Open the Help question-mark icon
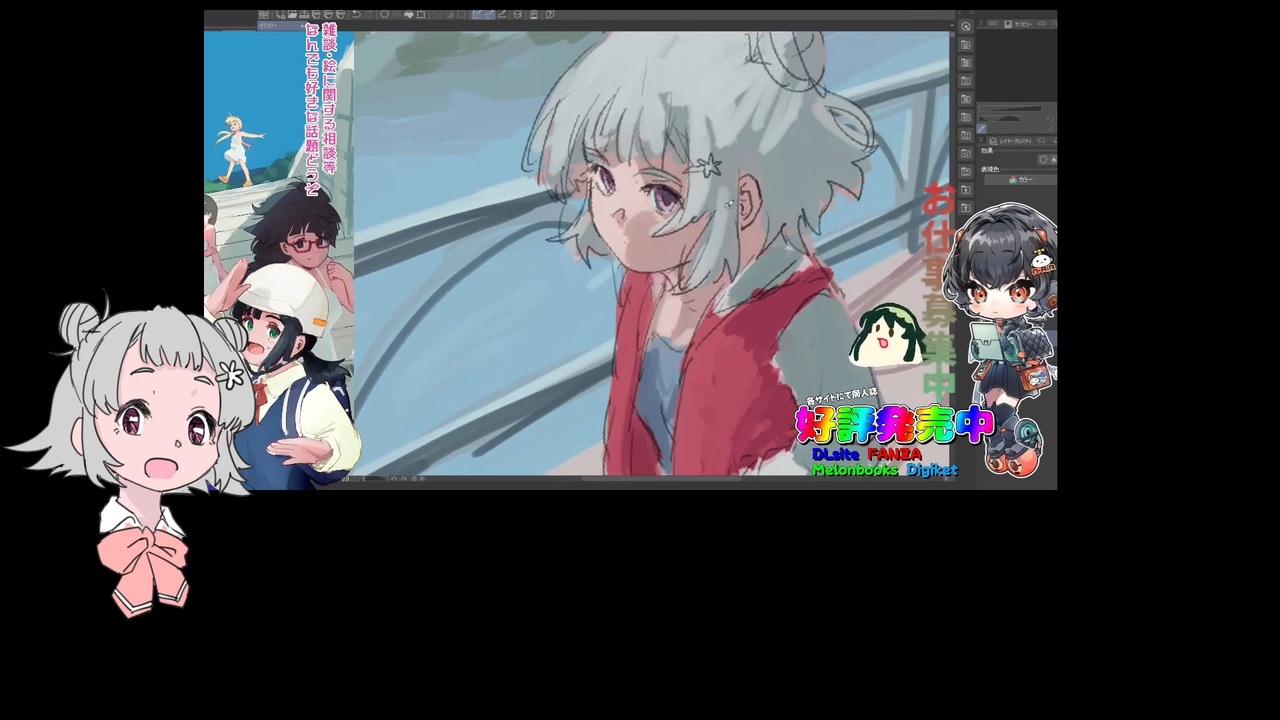 (551, 15)
